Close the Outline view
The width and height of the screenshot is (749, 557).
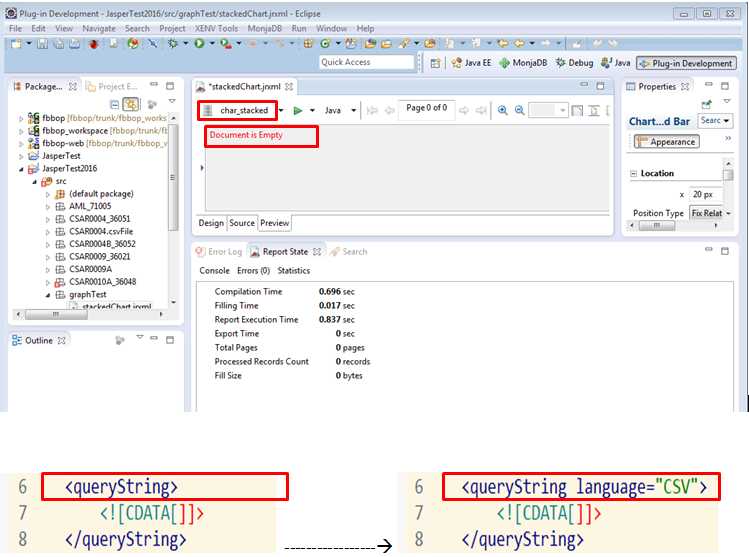pyautogui.click(x=61, y=341)
